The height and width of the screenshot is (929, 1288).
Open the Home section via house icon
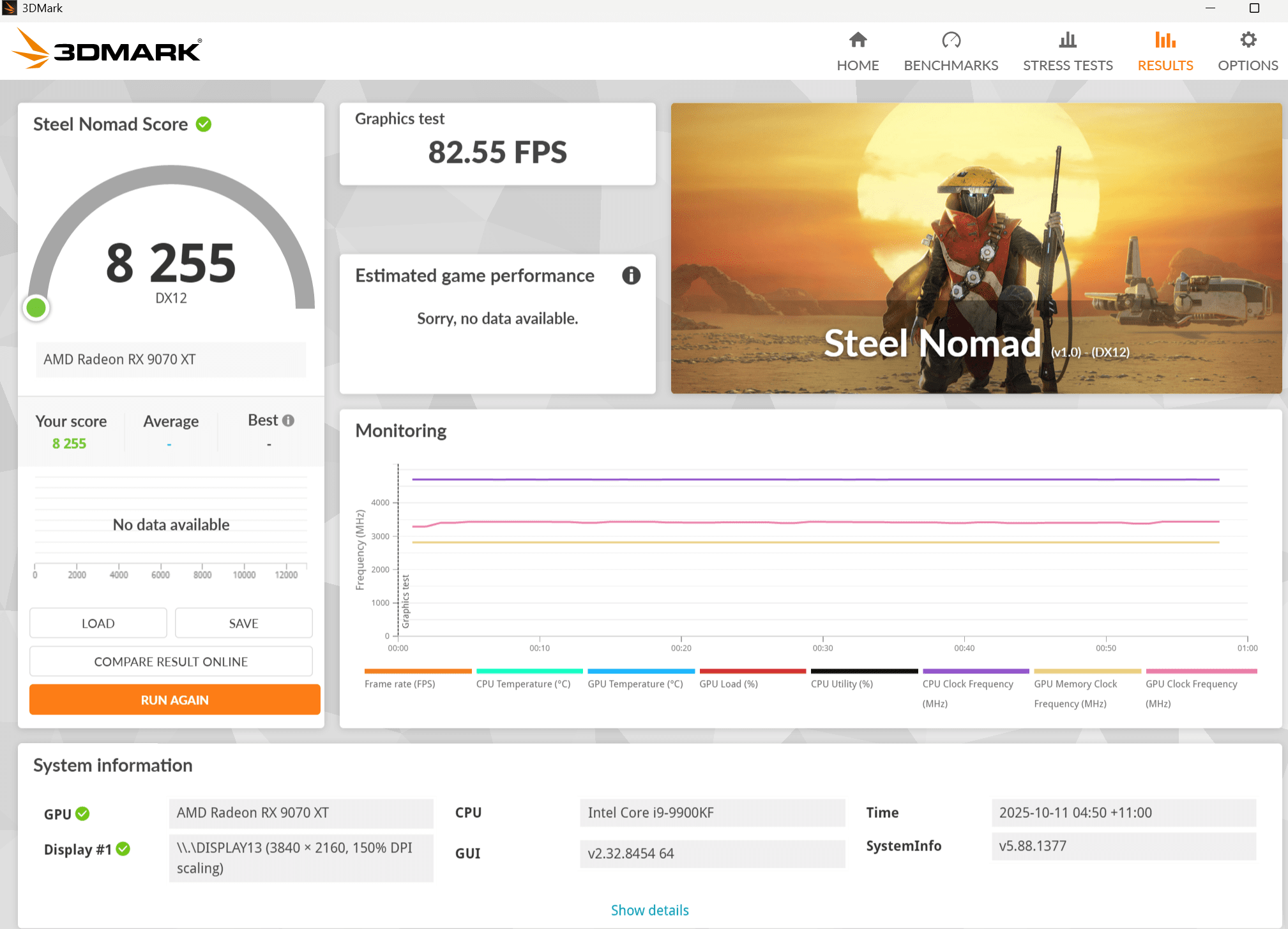coord(858,40)
